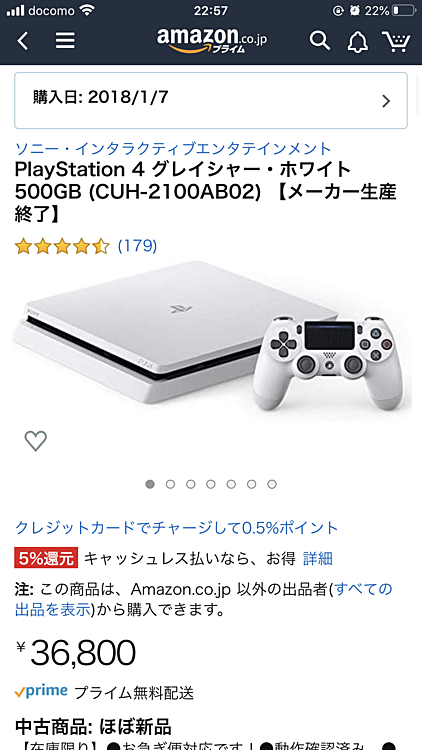Expand the 購入日 2018/1/7 purchase row
This screenshot has height=750, width=422.
[211, 100]
